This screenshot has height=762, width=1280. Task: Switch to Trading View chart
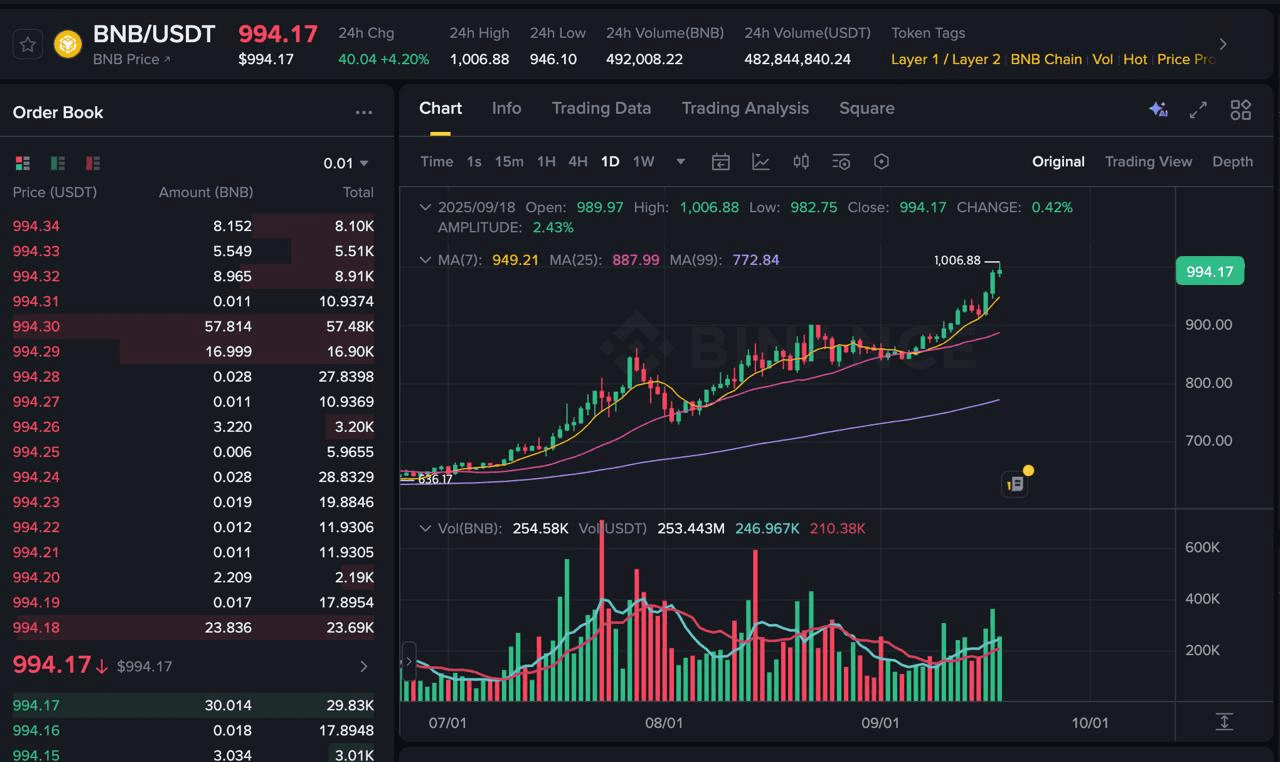pos(1148,162)
